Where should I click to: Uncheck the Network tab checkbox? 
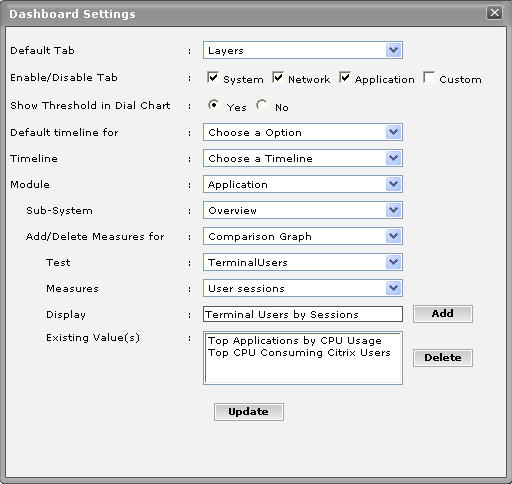click(x=278, y=77)
